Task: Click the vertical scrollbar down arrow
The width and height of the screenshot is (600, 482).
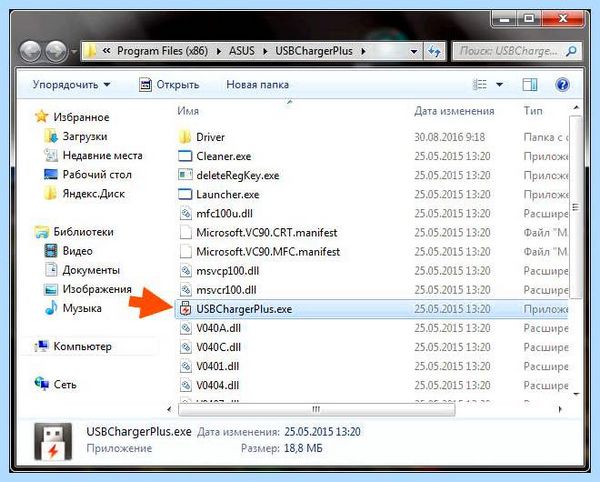Action: click(x=576, y=394)
